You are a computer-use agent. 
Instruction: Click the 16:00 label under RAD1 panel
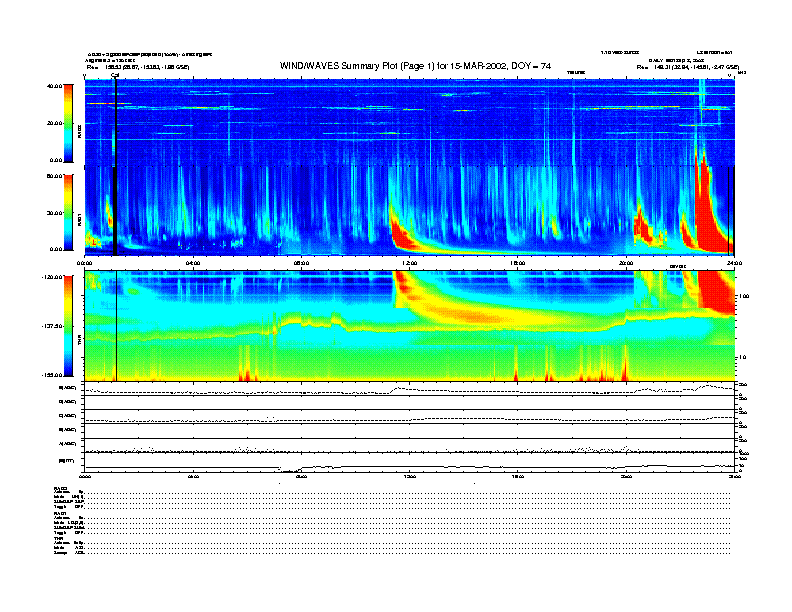click(x=518, y=263)
